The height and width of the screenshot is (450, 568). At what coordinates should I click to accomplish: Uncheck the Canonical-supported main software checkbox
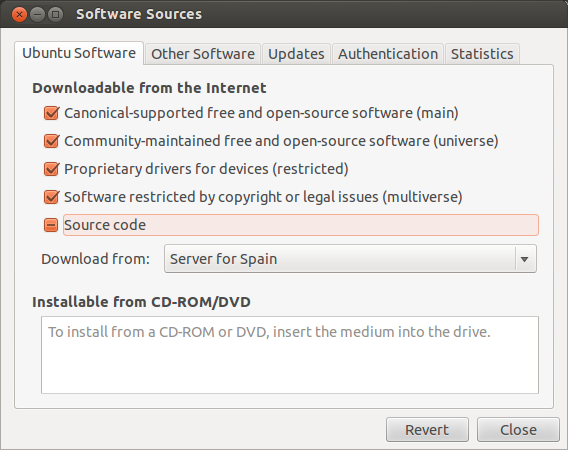click(x=51, y=113)
